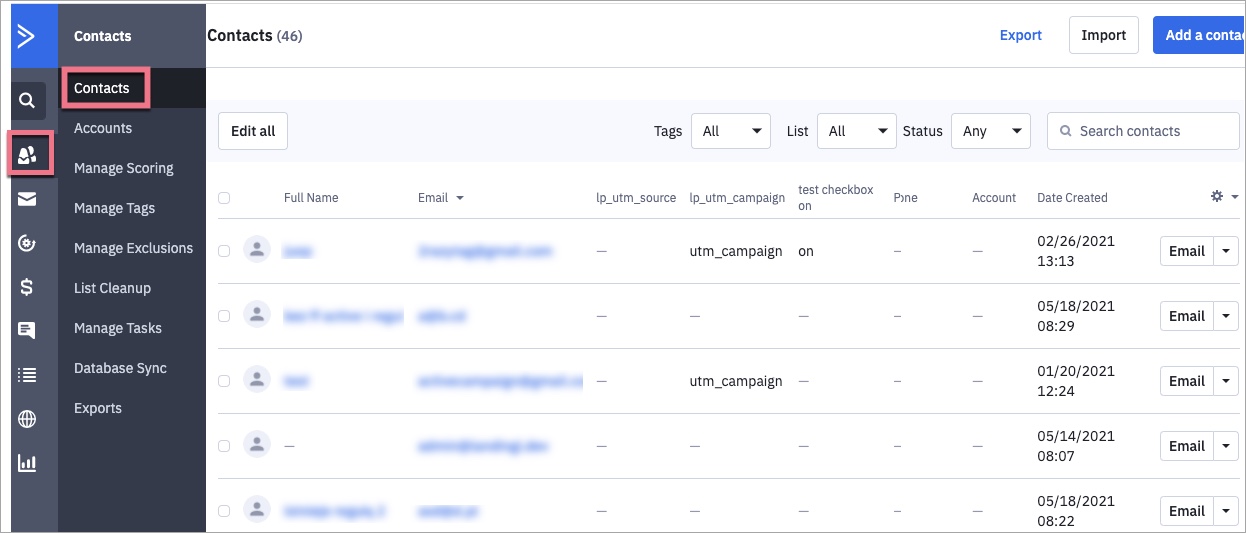Open the Site globe icon
Image resolution: width=1246 pixels, height=533 pixels.
27,419
